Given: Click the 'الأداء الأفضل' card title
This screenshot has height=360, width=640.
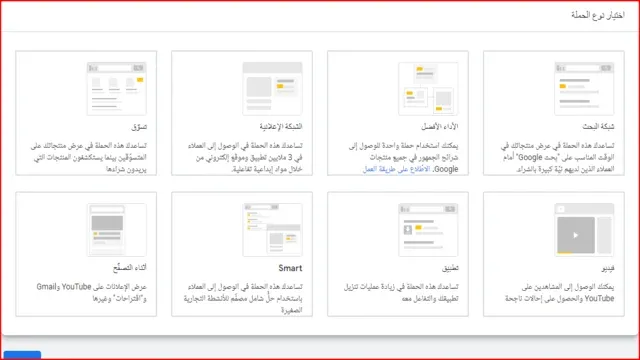Looking at the screenshot, I should click(440, 127).
